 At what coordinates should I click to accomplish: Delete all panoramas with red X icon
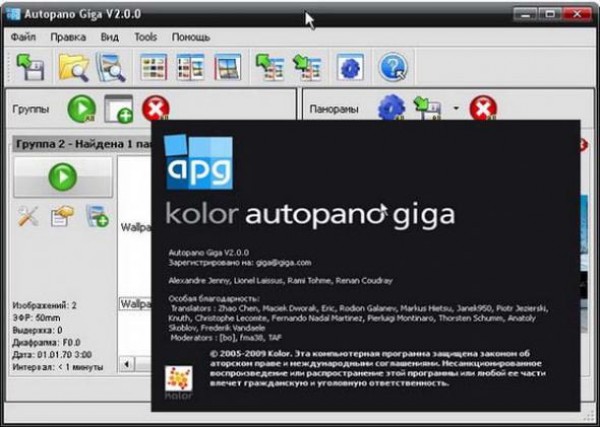[x=483, y=108]
